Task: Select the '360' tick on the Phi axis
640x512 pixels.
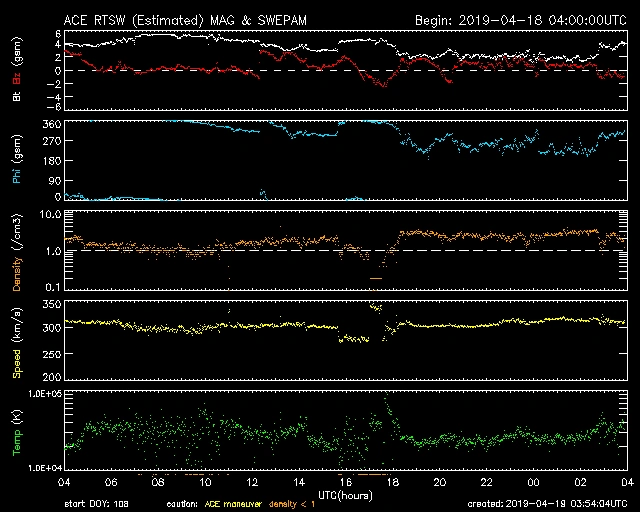Action: pos(52,124)
